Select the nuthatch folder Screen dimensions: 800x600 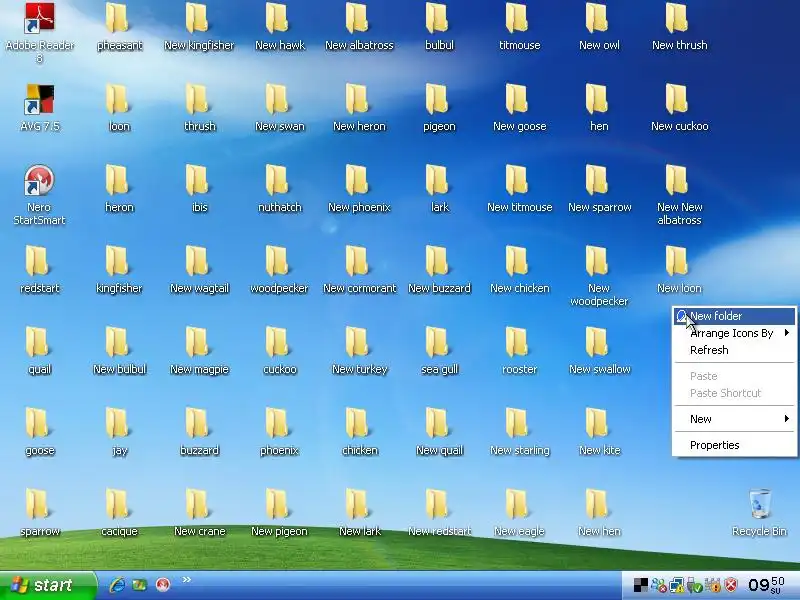tap(280, 189)
